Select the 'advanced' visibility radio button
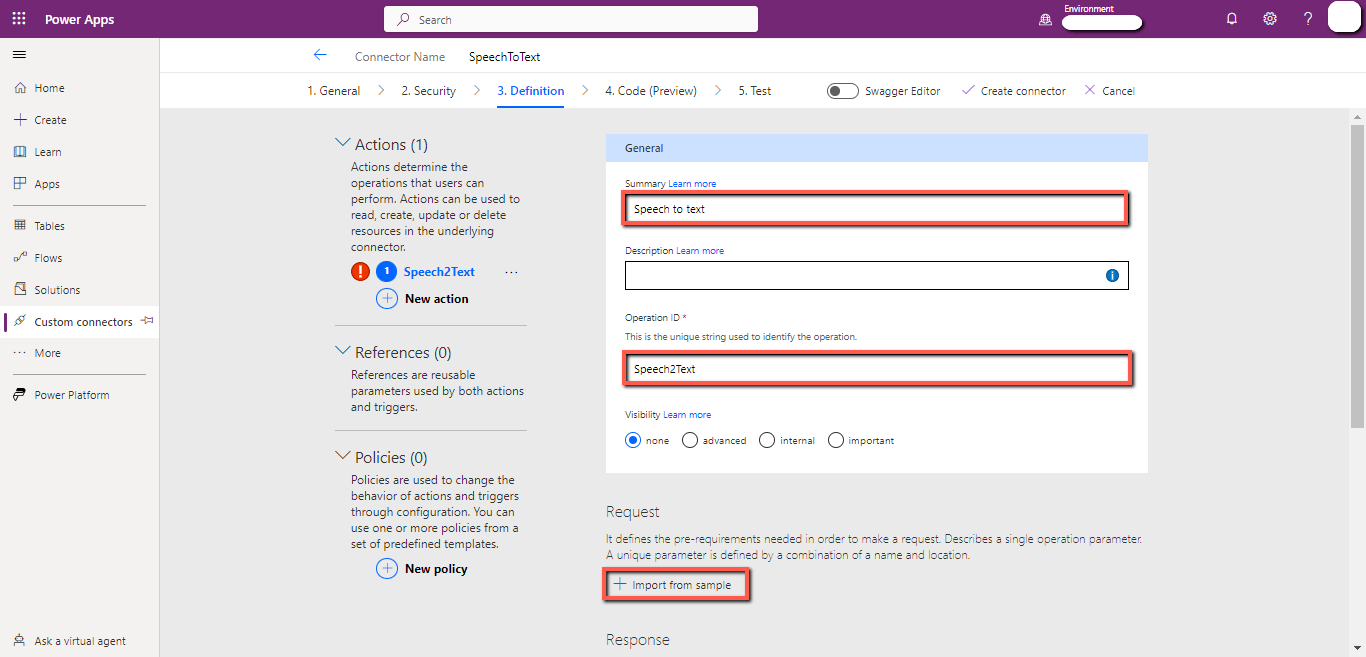This screenshot has width=1366, height=657. pyautogui.click(x=690, y=440)
